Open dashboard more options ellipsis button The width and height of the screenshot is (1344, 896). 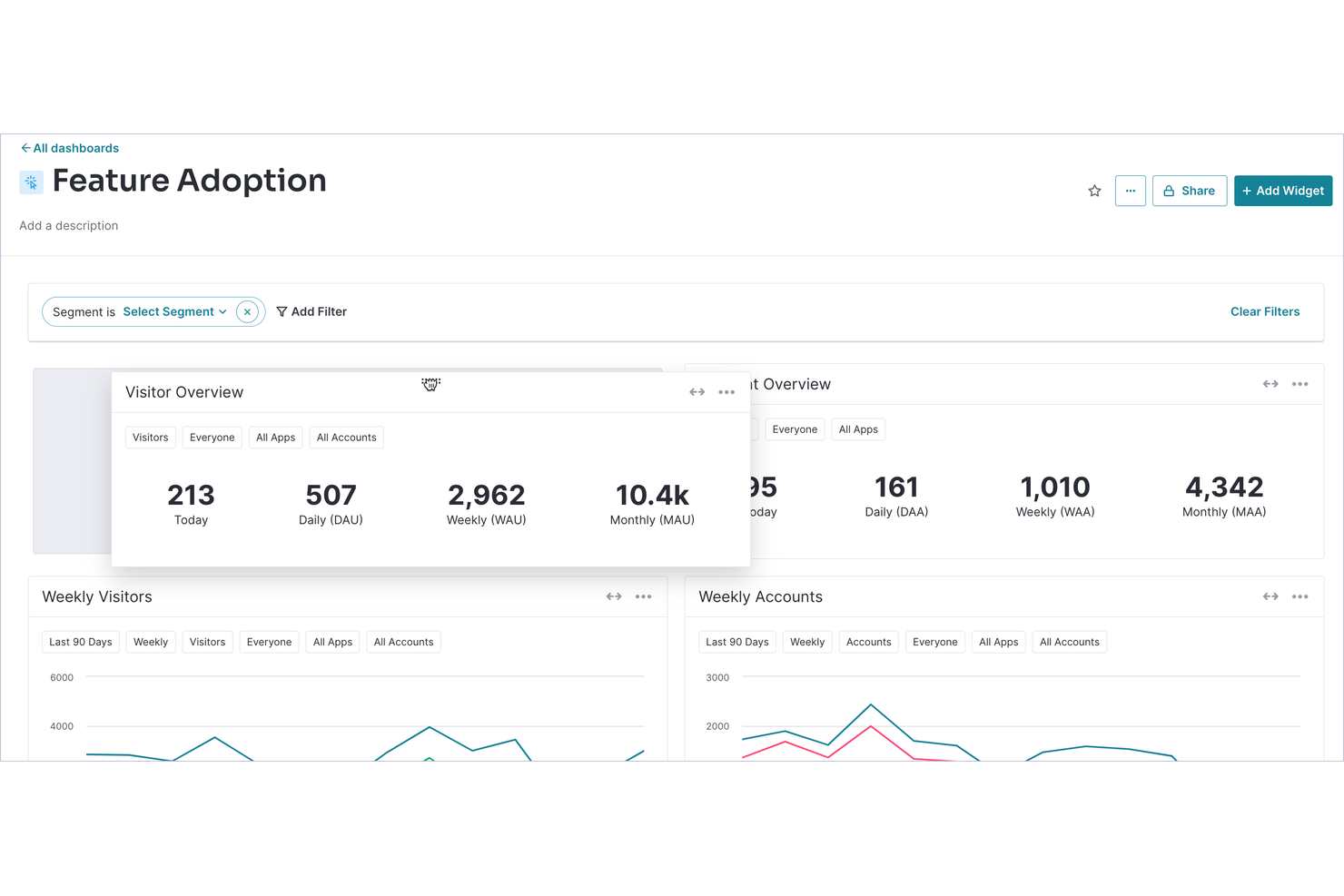(1130, 191)
